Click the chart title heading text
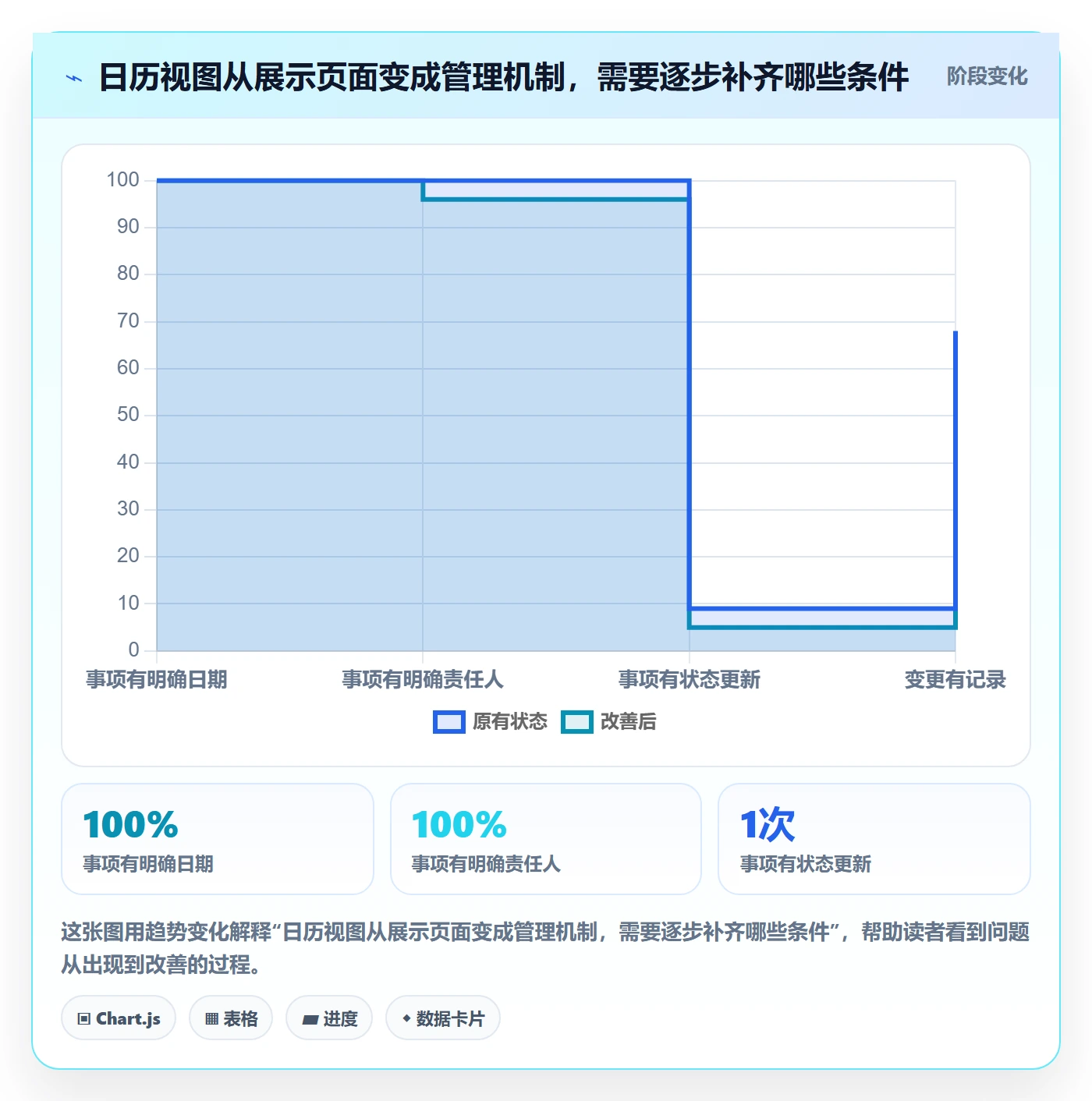Viewport: 1092px width, 1101px height. coord(503,77)
